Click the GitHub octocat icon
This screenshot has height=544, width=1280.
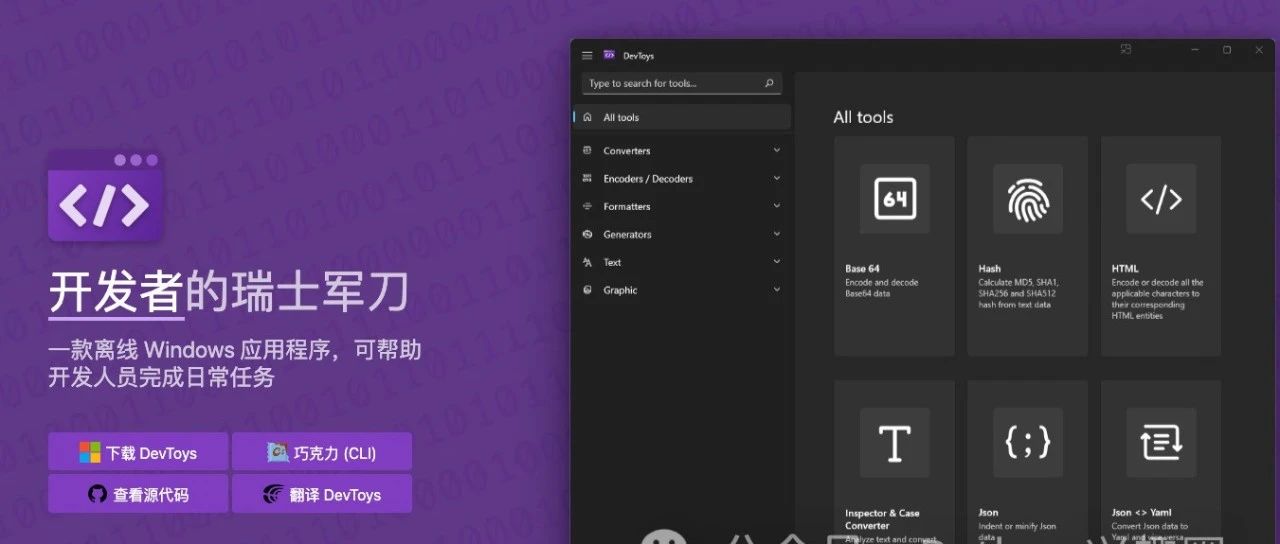point(97,494)
